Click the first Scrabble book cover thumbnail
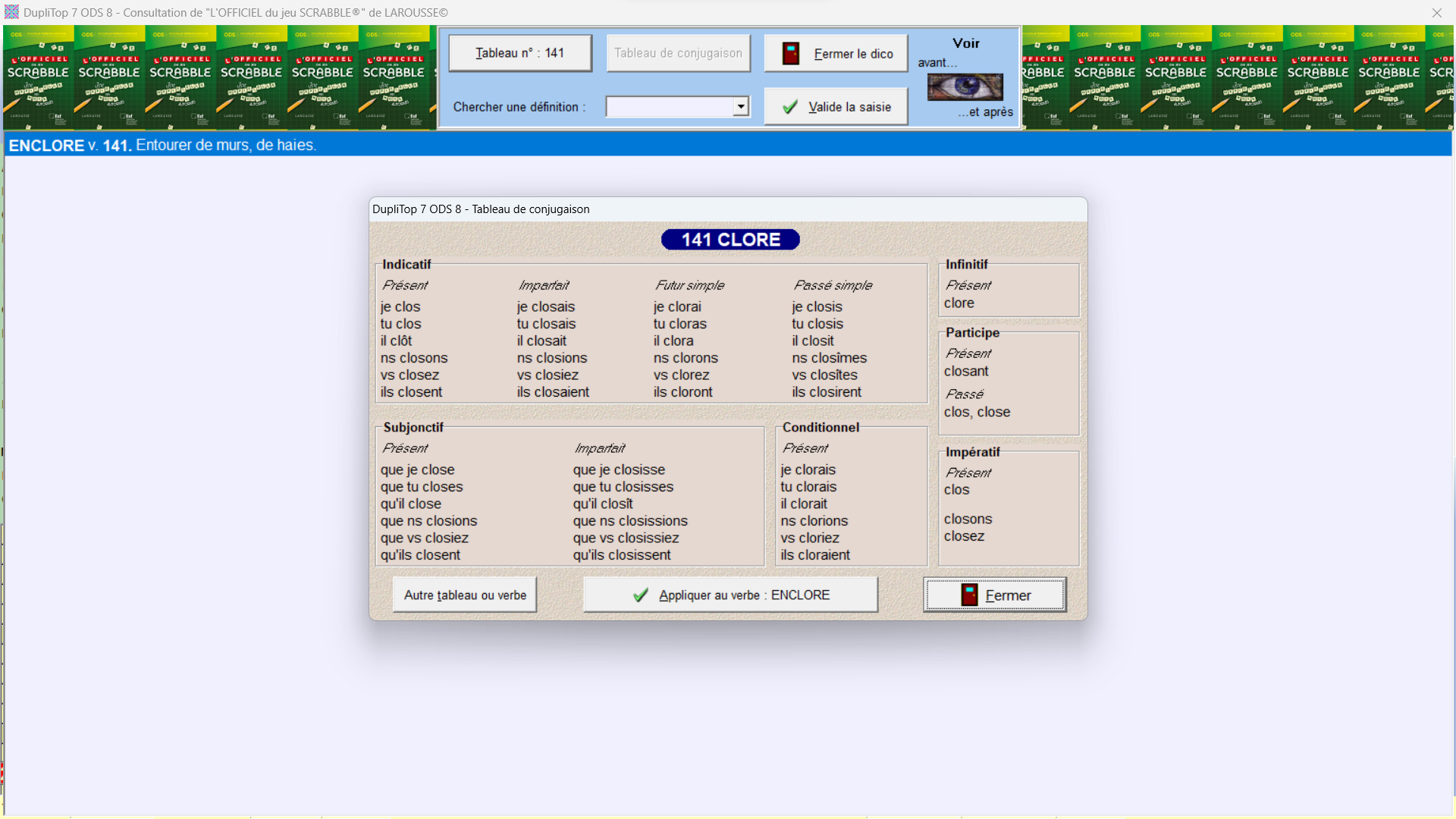1456x819 pixels. tap(38, 77)
